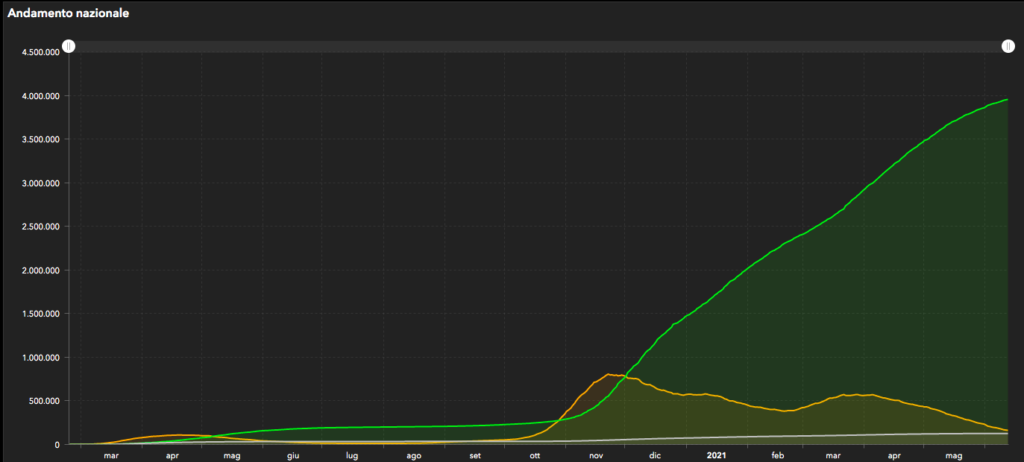Click the 'feb' x-axis label

click(x=777, y=456)
